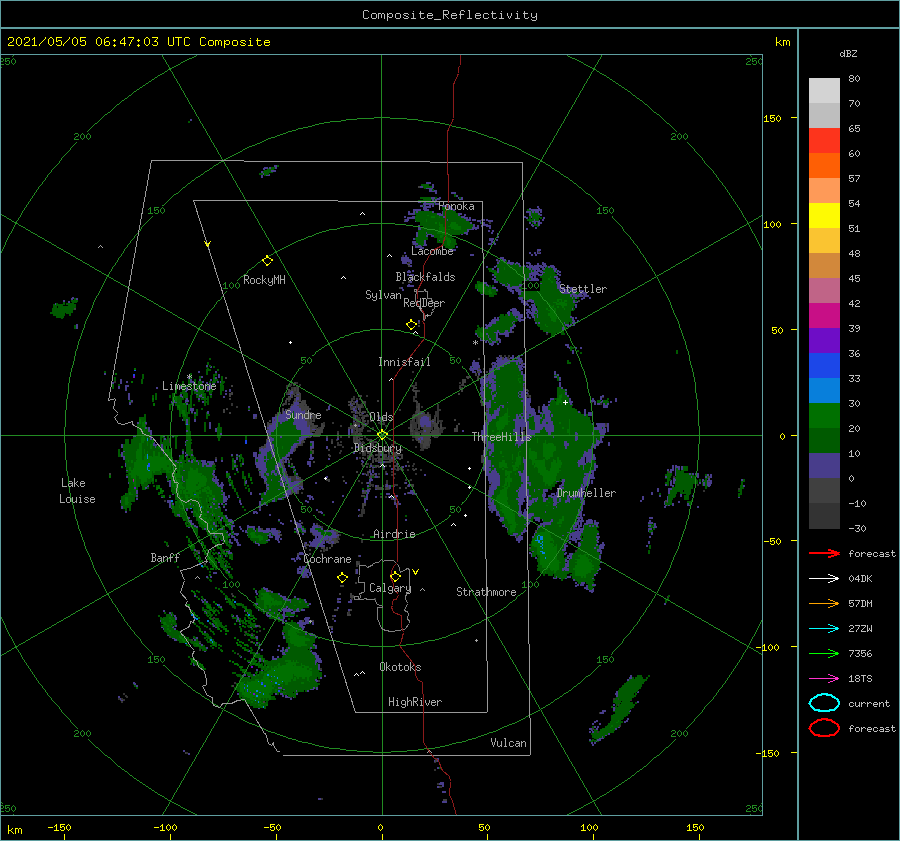Select the Didsbury label

click(377, 448)
